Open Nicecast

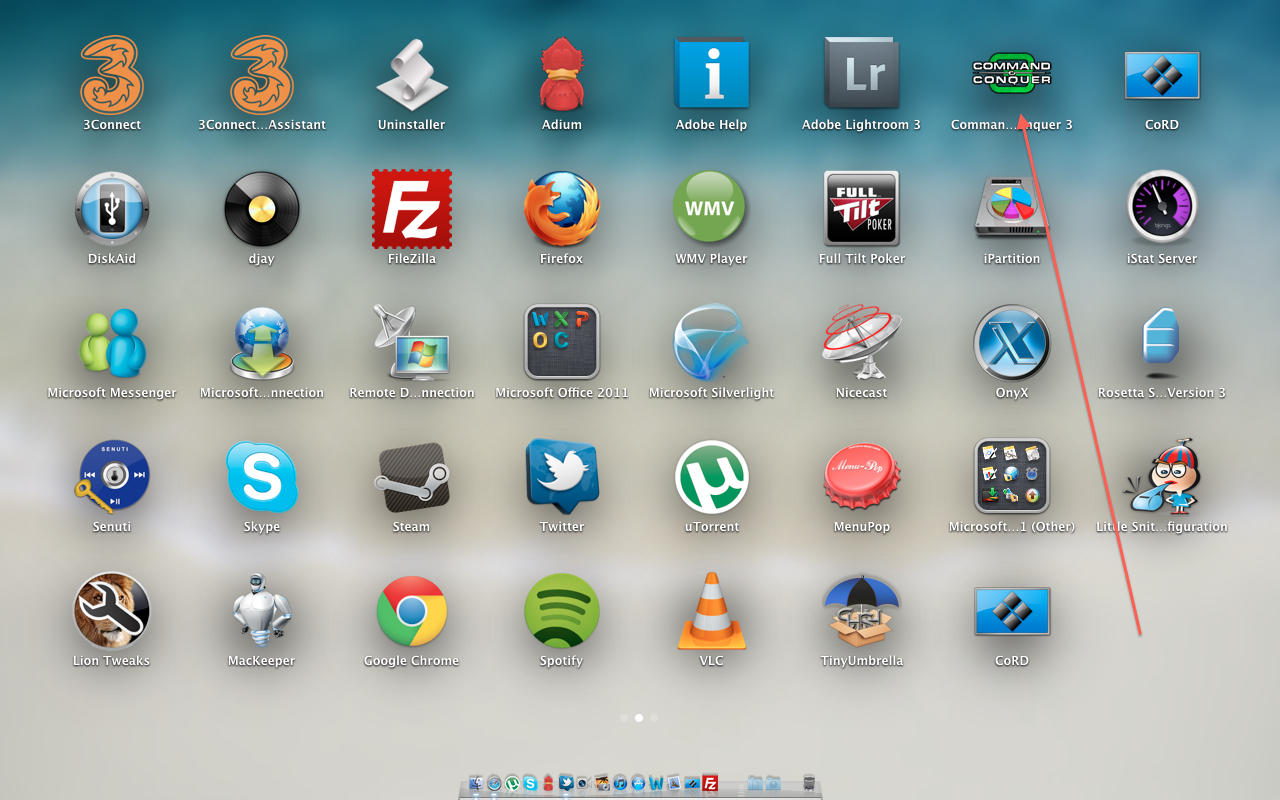[861, 343]
